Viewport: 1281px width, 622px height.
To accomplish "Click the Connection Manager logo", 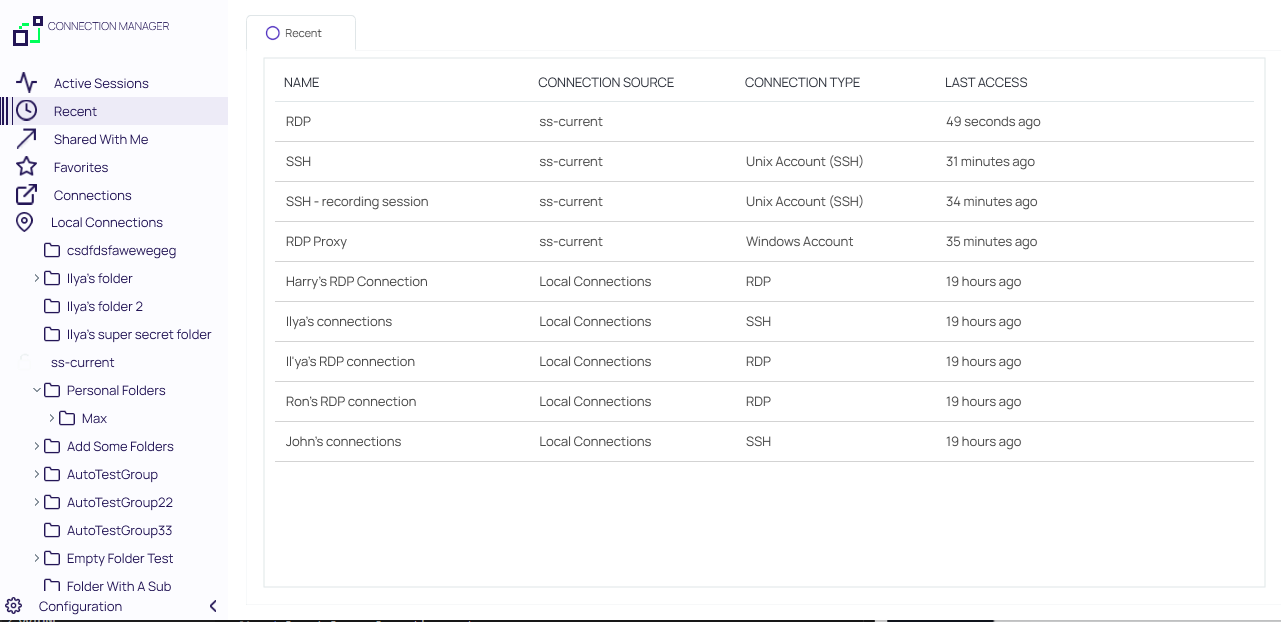I will [28, 31].
